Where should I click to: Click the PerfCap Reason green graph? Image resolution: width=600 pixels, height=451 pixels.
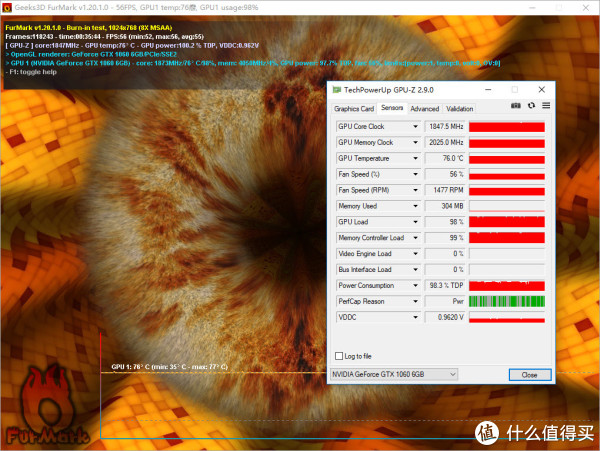coord(507,301)
